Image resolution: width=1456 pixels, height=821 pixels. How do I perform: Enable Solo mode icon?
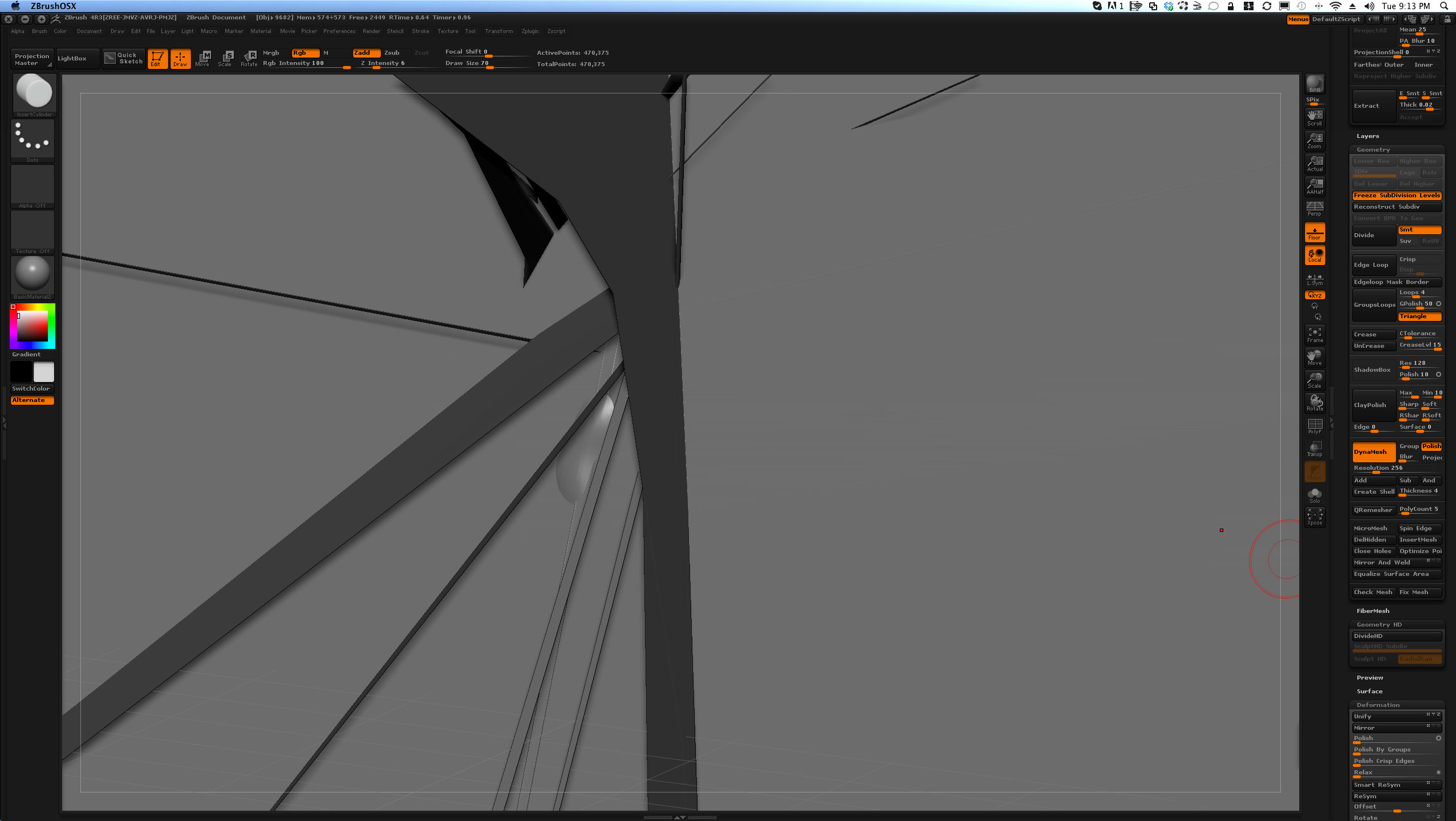[1315, 494]
